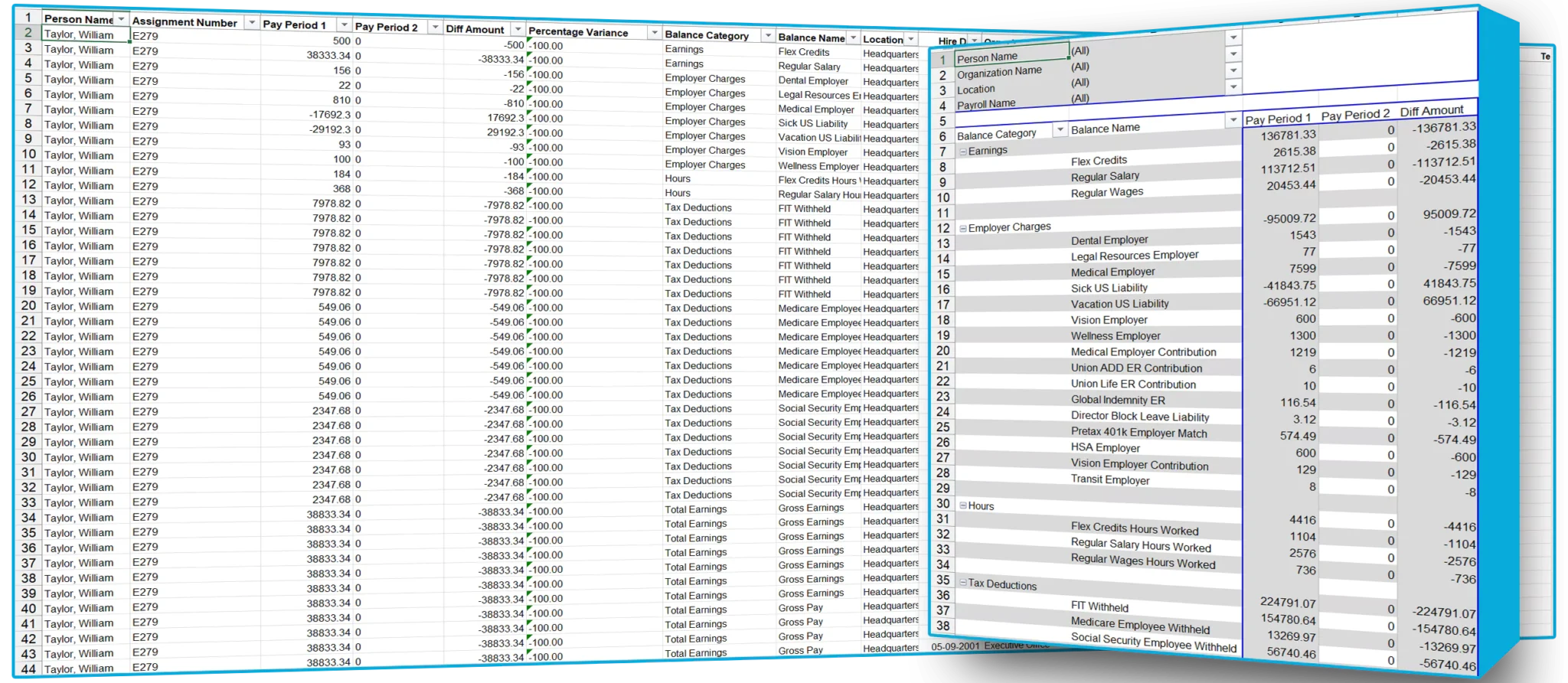Open the Payroll Name pivot filter dropdown
This screenshot has height=683, width=1568.
[x=1233, y=87]
